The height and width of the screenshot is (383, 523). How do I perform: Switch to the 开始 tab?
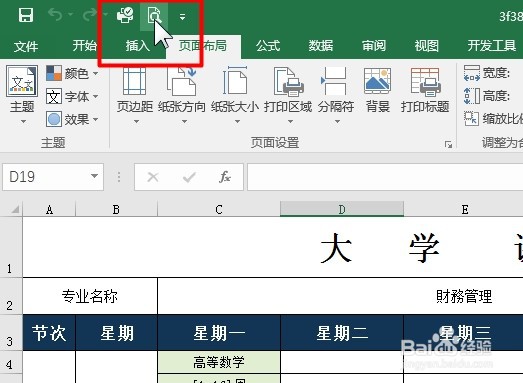[x=85, y=45]
